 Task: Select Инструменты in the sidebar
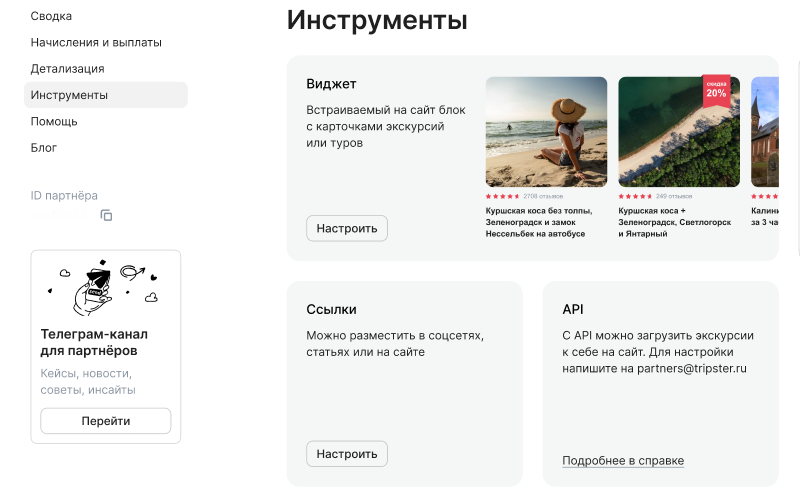69,95
